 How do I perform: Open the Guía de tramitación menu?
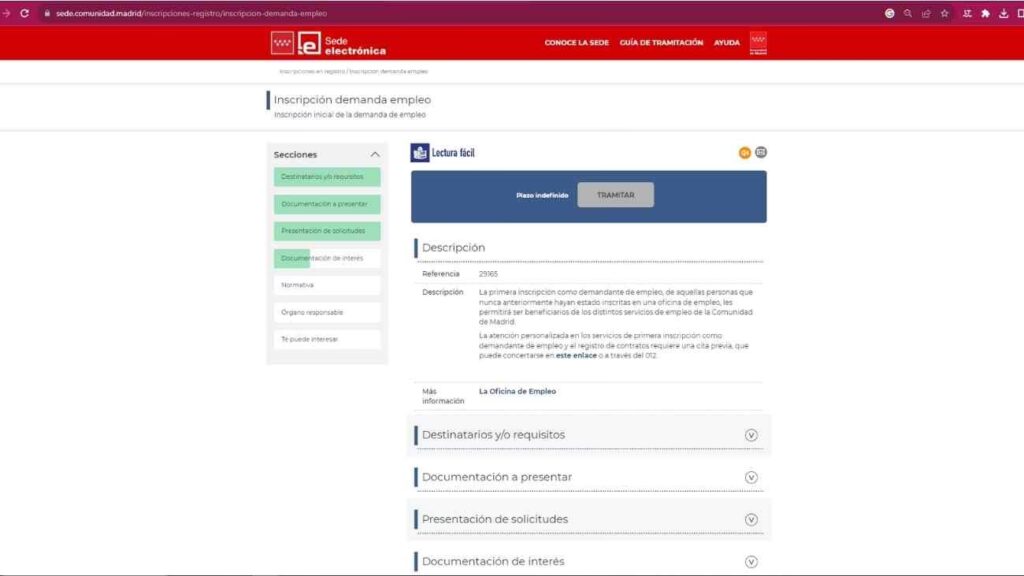[x=661, y=43]
